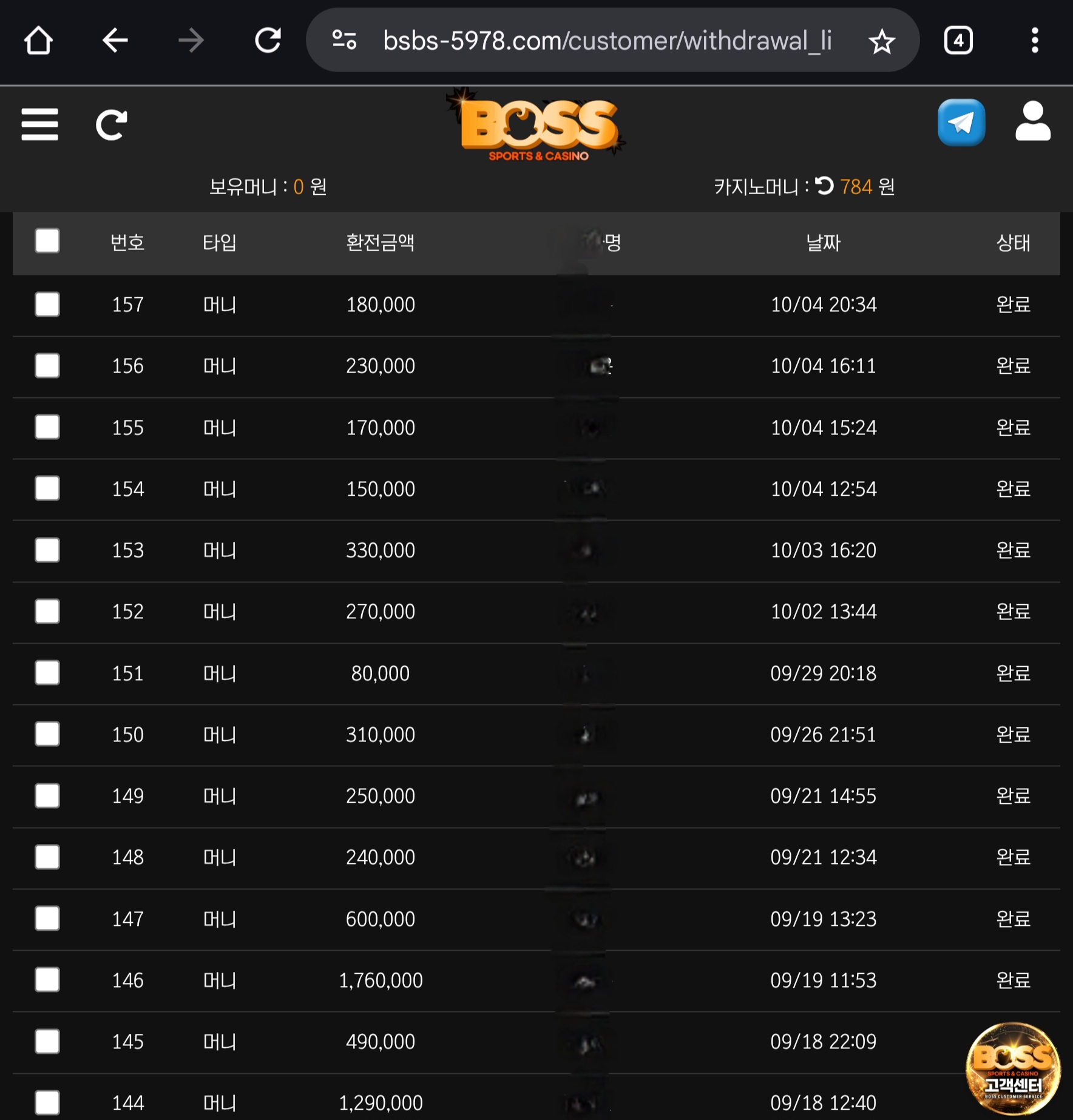Check the box for withdrawal row 157

(47, 304)
